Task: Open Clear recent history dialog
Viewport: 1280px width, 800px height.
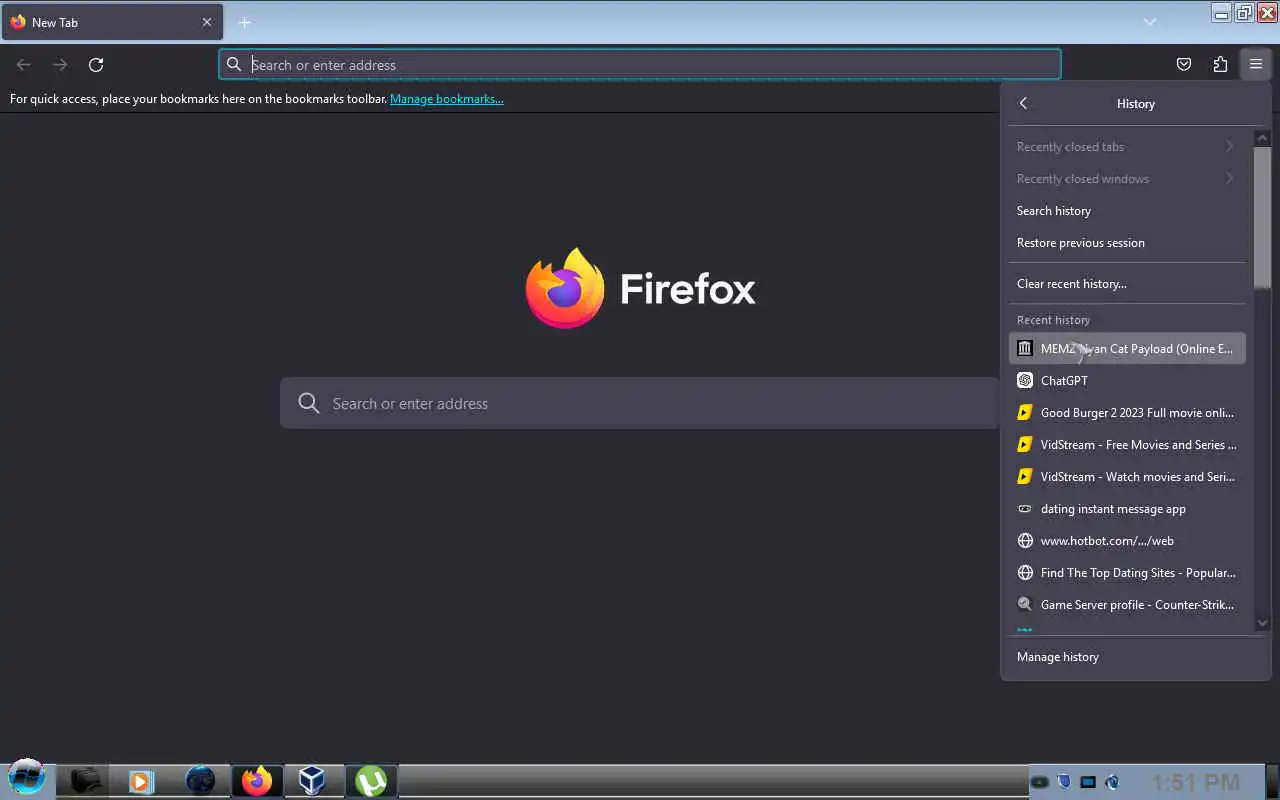Action: pos(1127,284)
